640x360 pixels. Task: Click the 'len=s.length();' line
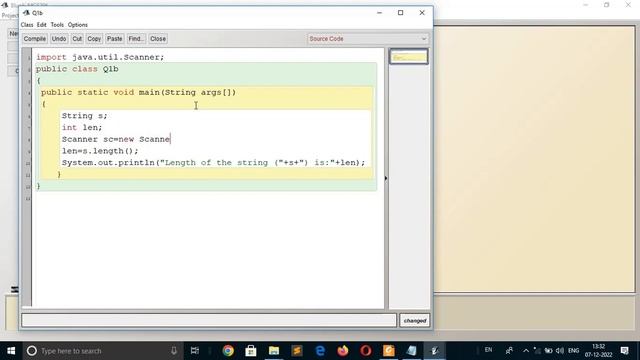coord(100,151)
